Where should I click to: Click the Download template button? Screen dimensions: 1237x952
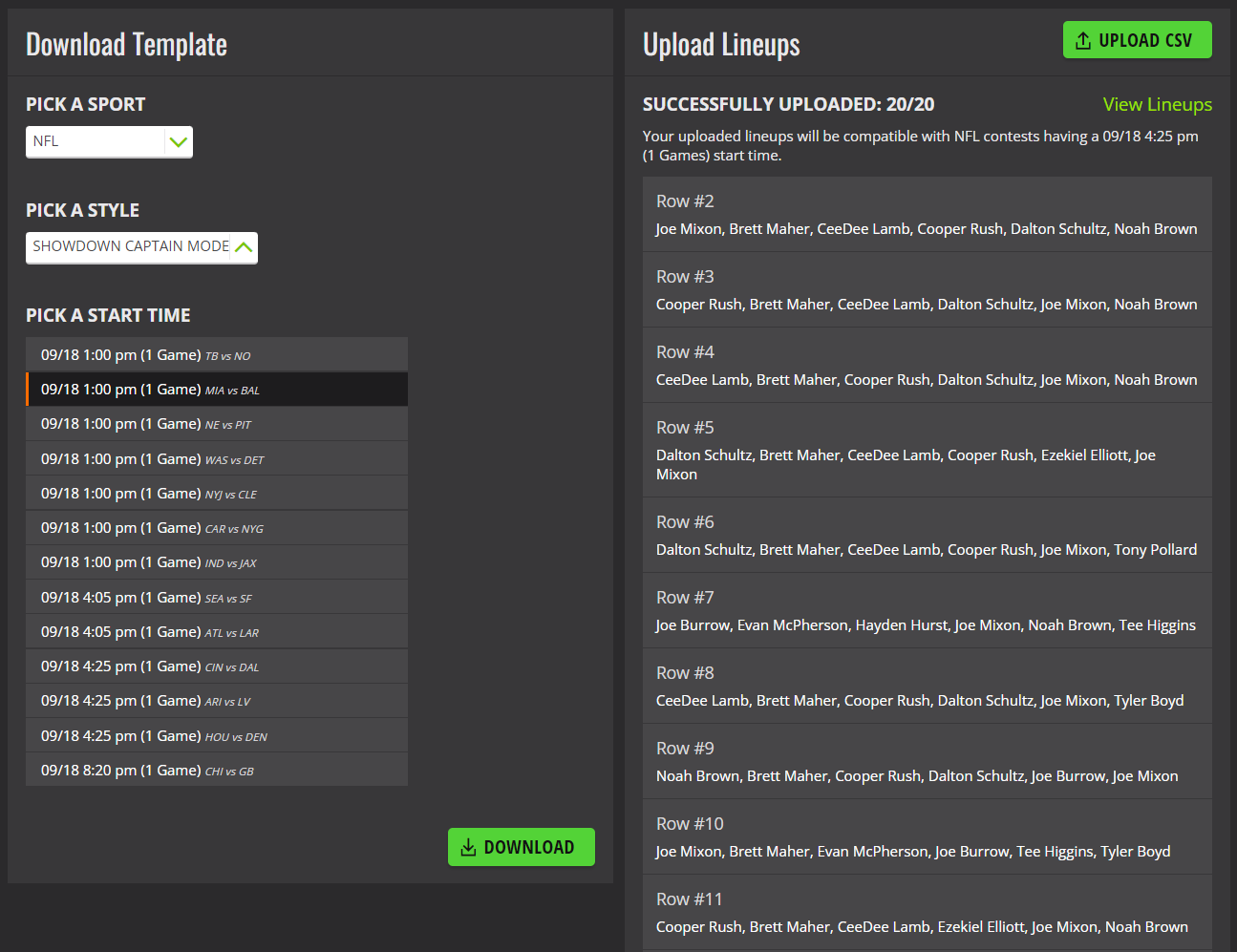click(x=521, y=847)
